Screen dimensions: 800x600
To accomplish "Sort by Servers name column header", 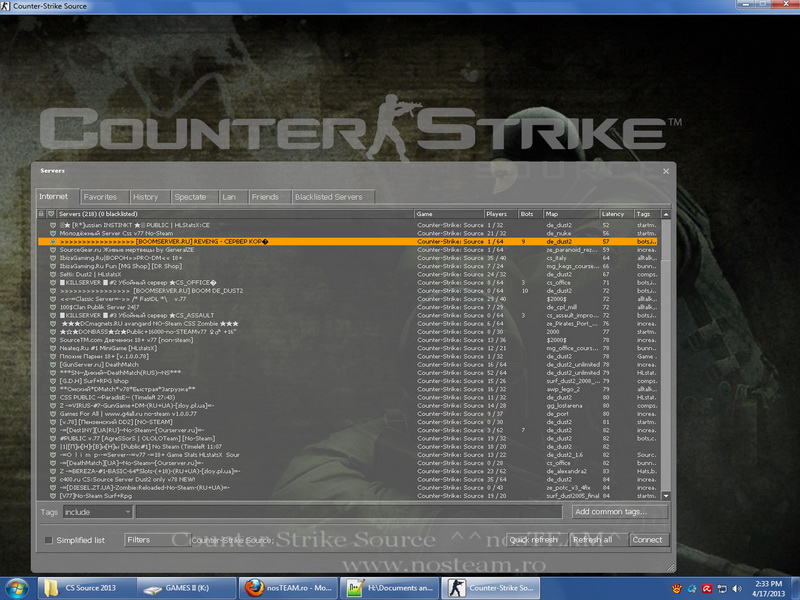I will pyautogui.click(x=235, y=214).
